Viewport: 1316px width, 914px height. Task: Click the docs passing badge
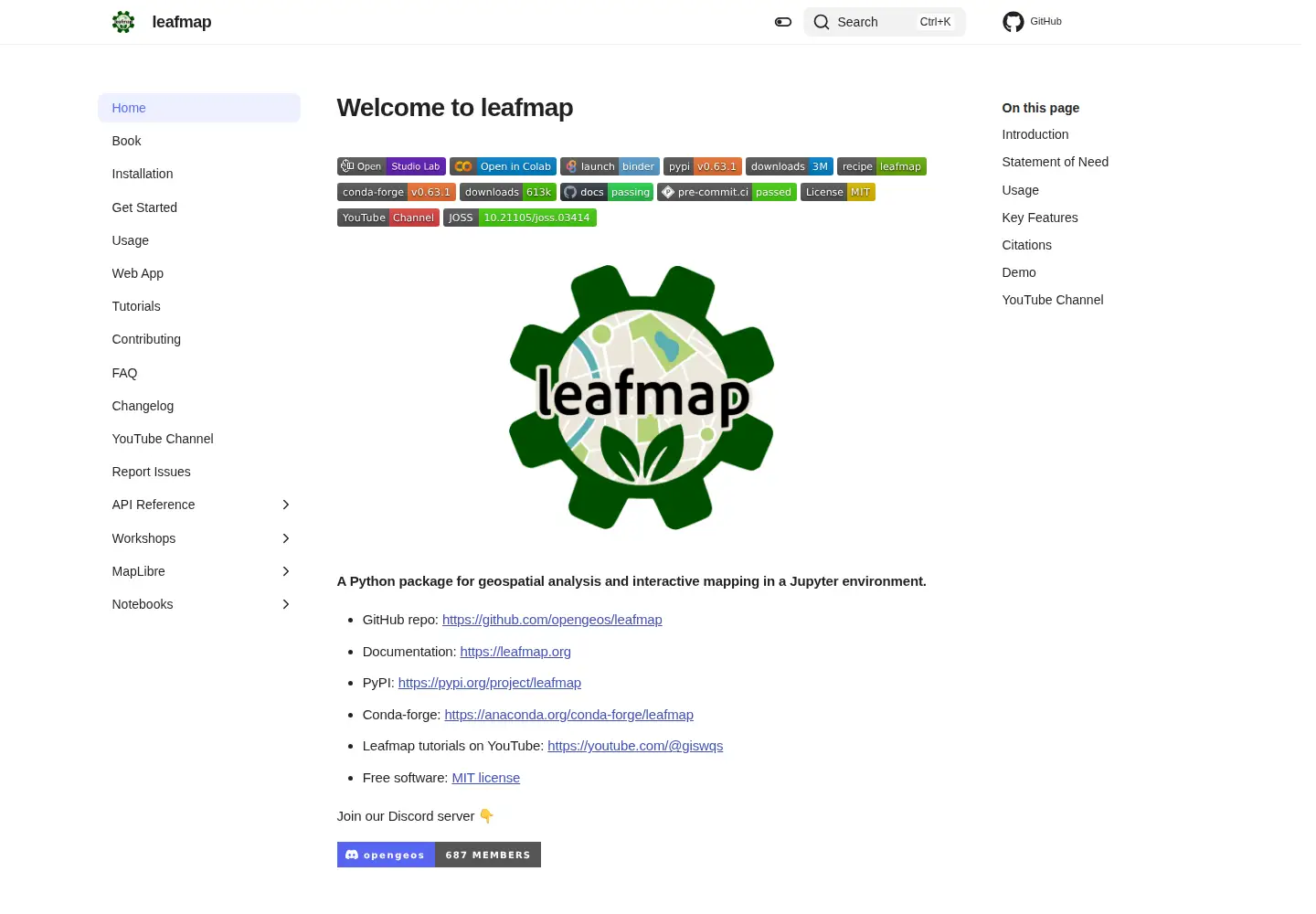pos(607,192)
